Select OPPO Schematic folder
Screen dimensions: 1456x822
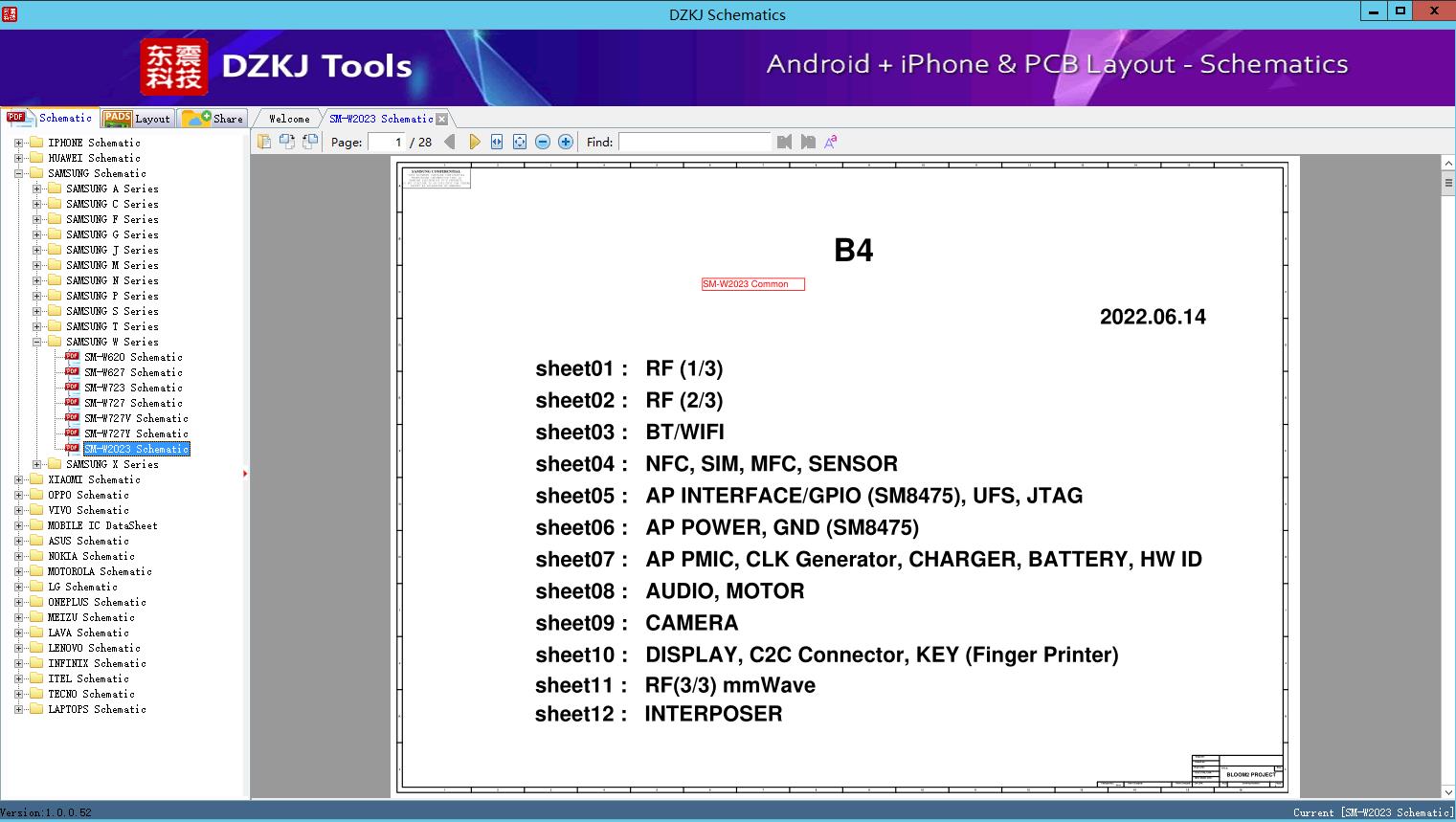pyautogui.click(x=88, y=495)
